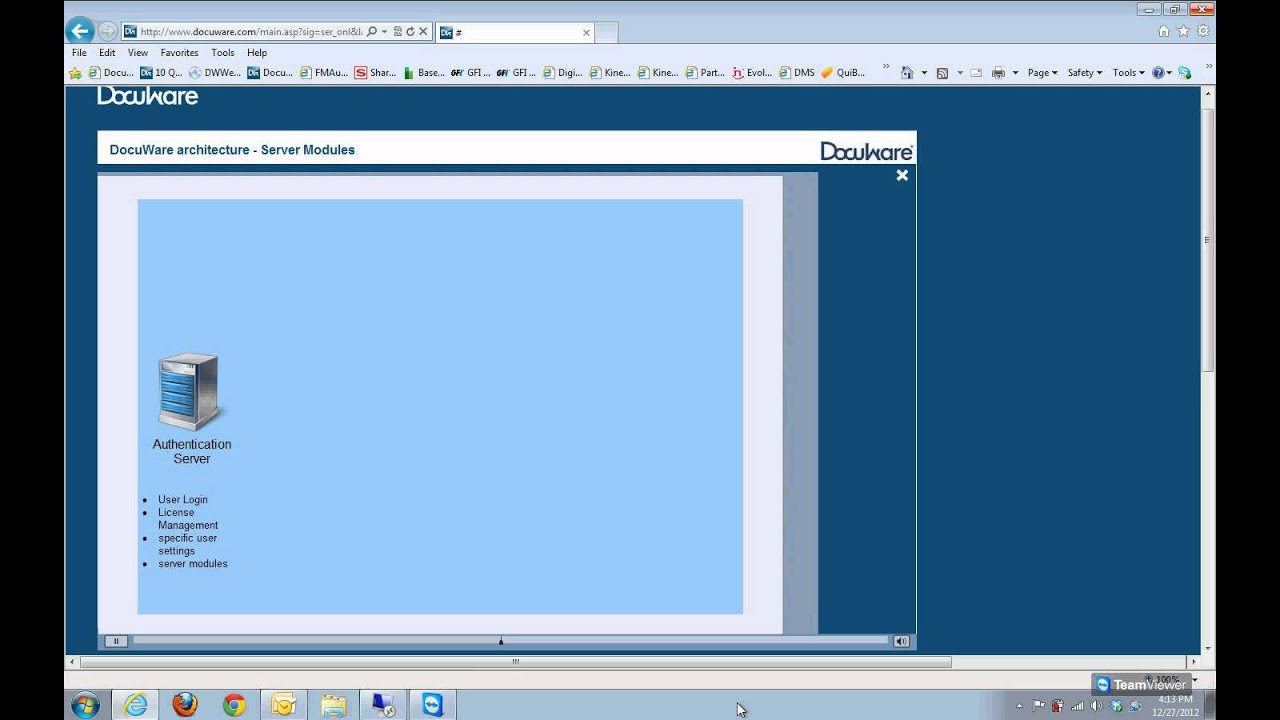The image size is (1280, 720).
Task: Open the DWWe... favorites bar link
Action: 215,73
